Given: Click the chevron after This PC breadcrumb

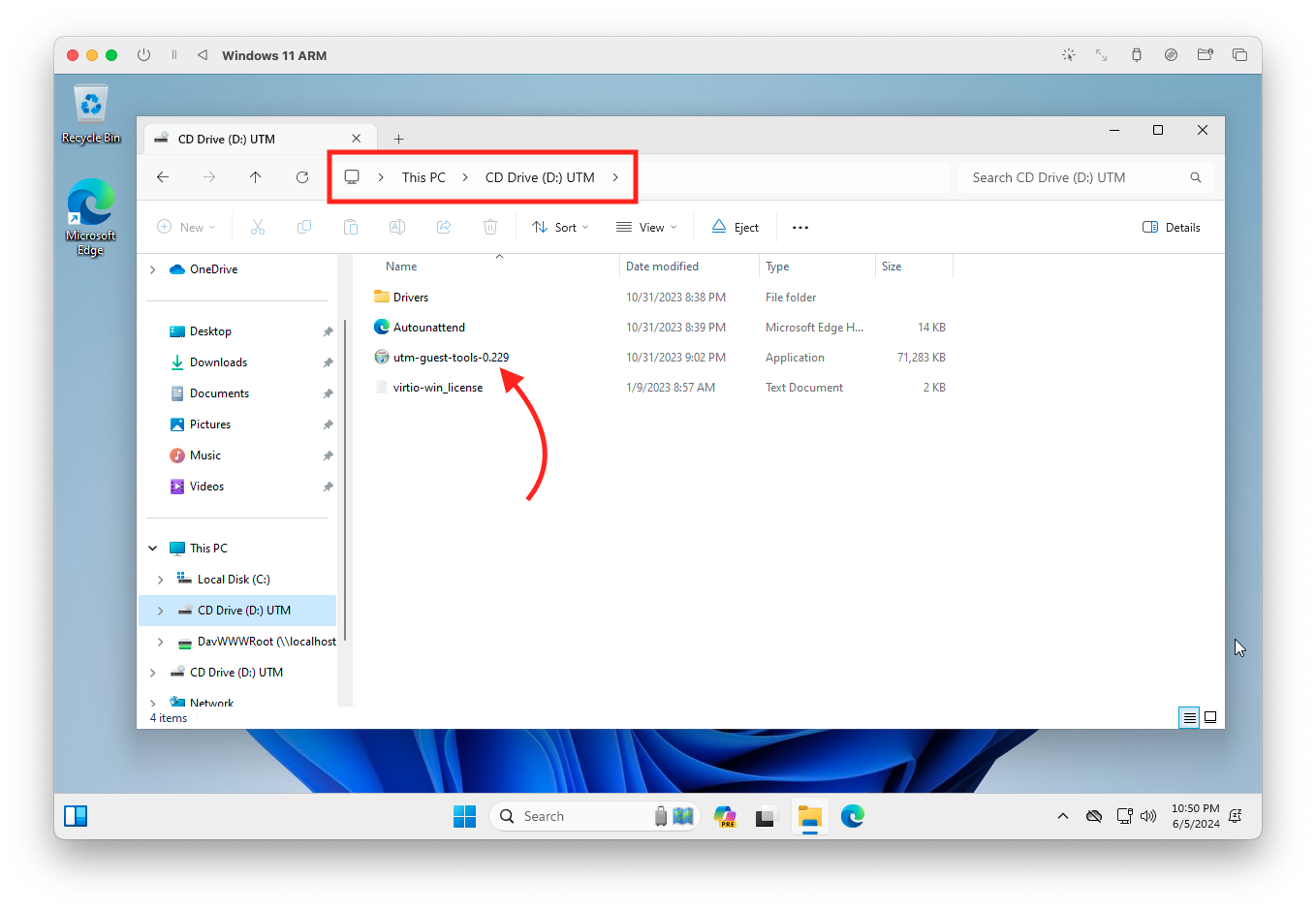Looking at the screenshot, I should [x=465, y=177].
